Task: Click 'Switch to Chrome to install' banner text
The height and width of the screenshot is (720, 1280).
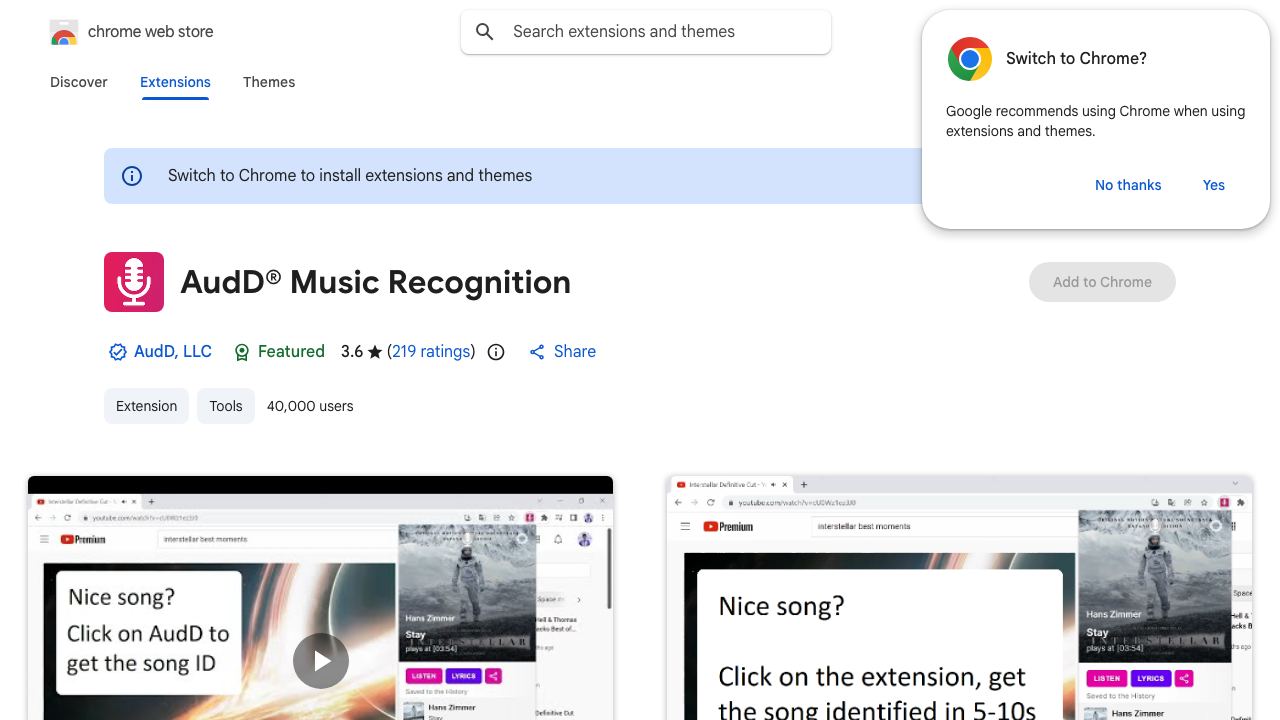Action: point(350,176)
